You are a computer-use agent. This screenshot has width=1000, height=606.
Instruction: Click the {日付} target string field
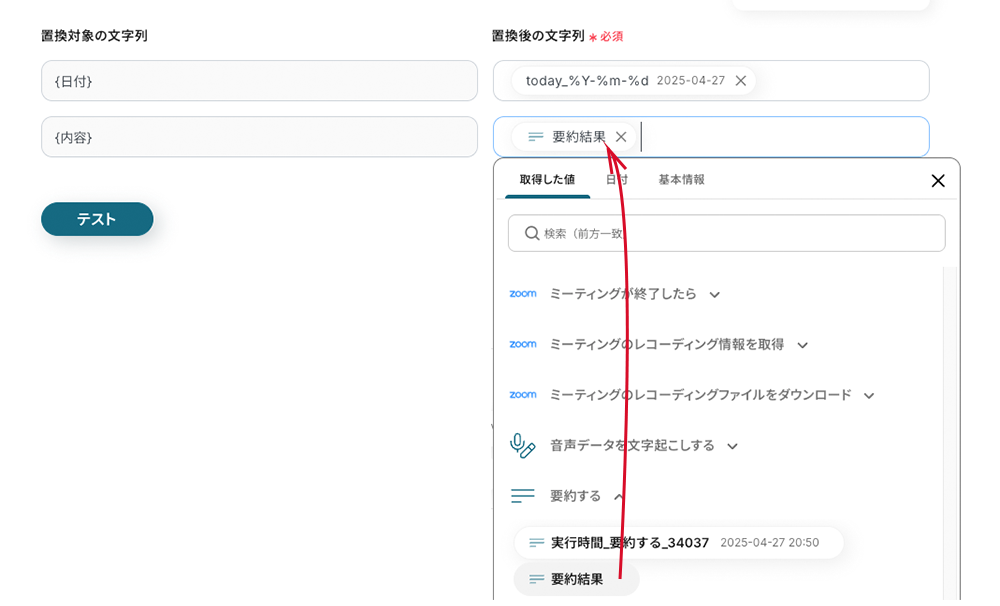coord(259,81)
